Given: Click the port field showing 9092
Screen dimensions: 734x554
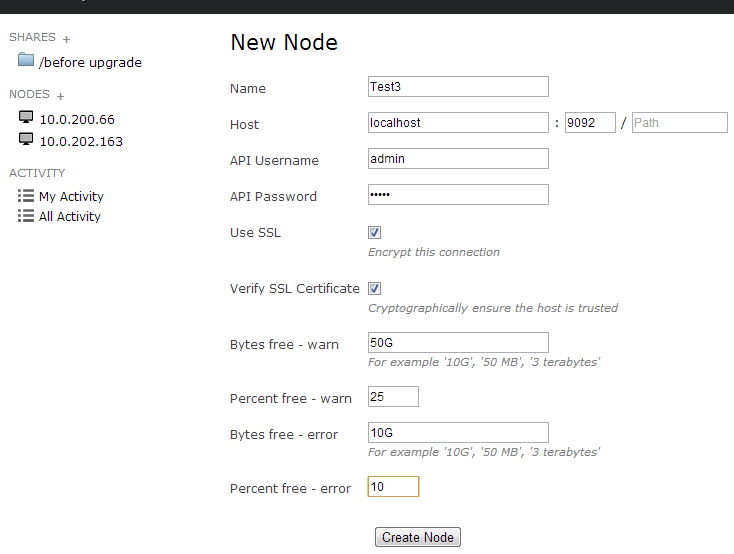Looking at the screenshot, I should click(590, 123).
